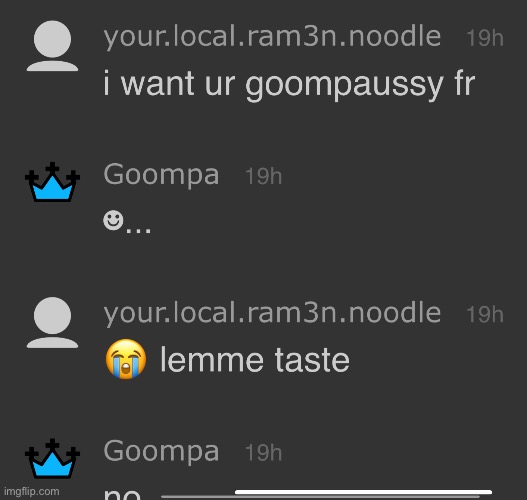Tap the partially visible "no" reply text
Image resolution: width=527 pixels, height=500 pixels.
(x=122, y=495)
